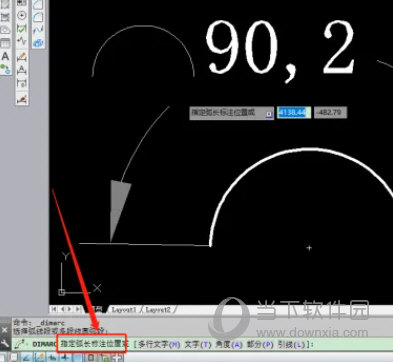Switch to the Layout2 tab

point(158,310)
